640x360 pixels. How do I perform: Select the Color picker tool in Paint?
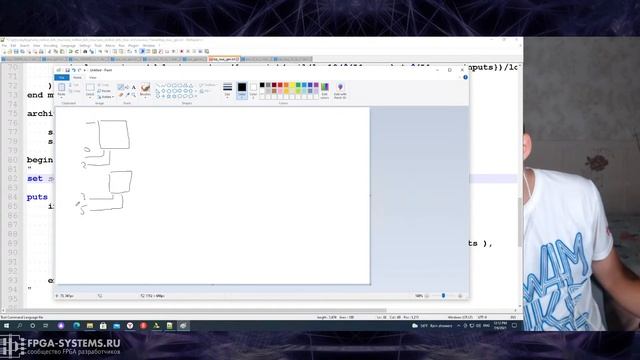point(127,95)
